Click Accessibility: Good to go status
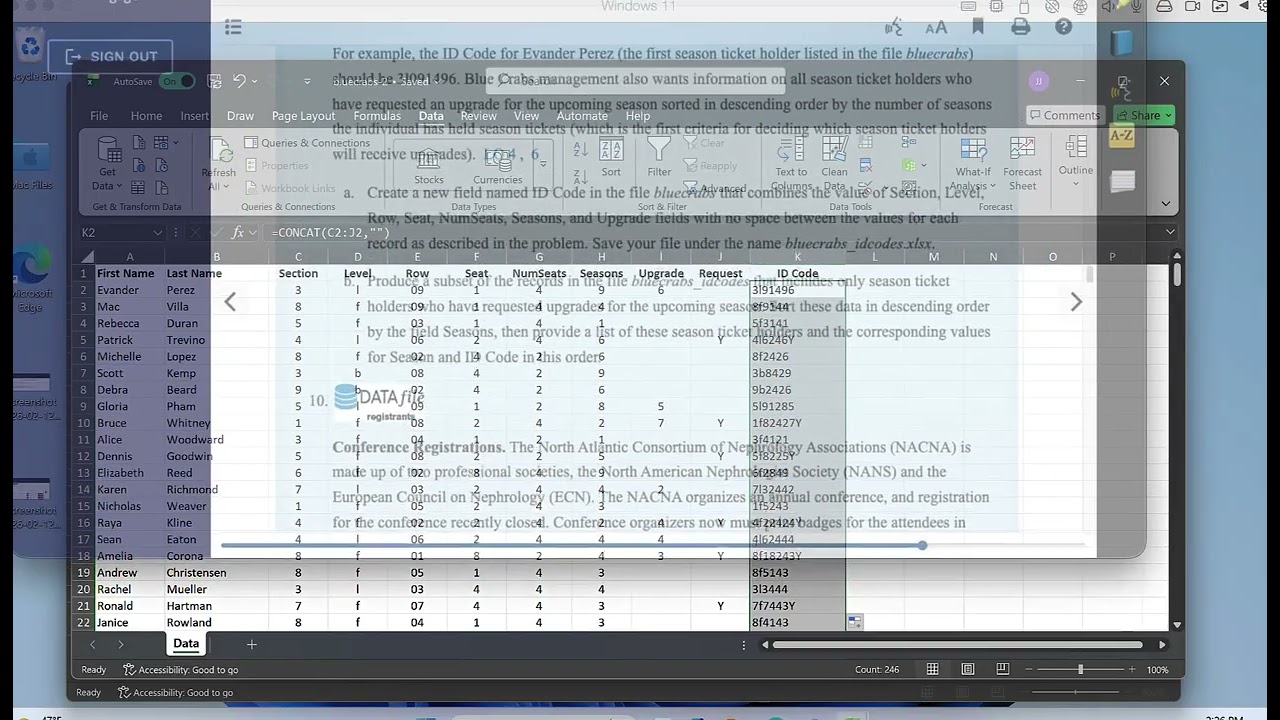This screenshot has height=720, width=1280. (180, 670)
